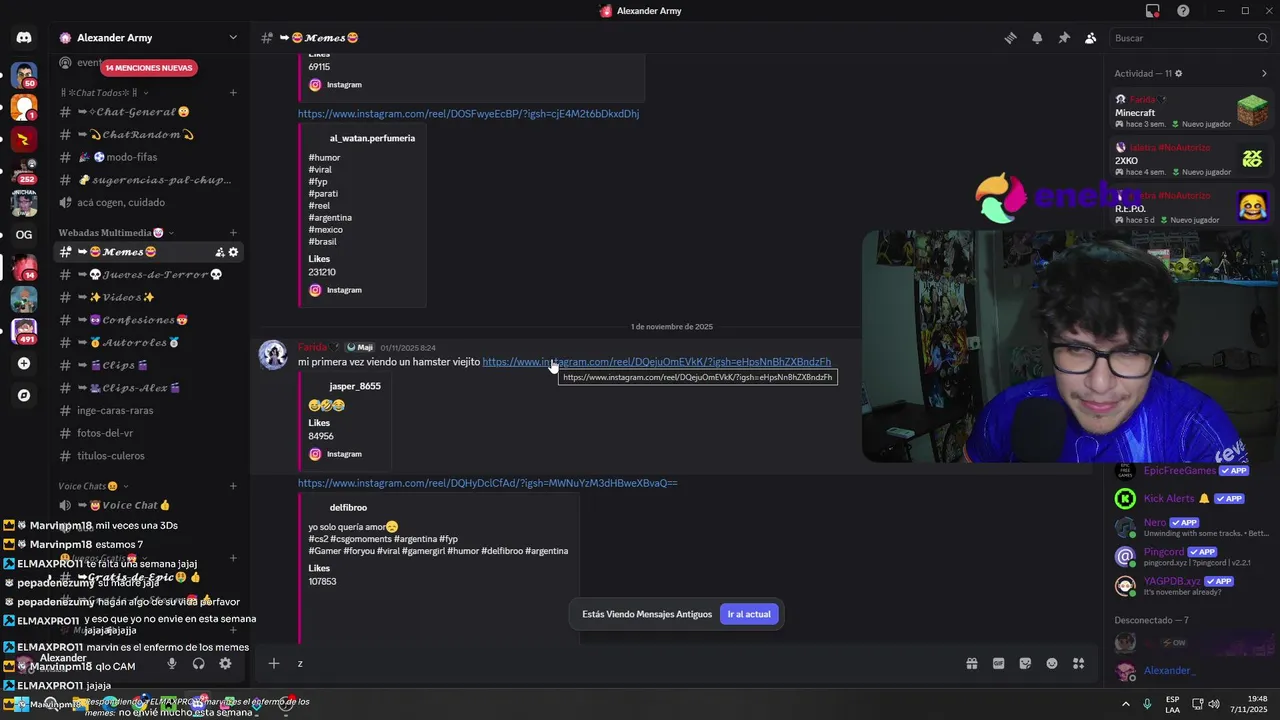1280x720 pixels.
Task: Open the Activity settings gear icon
Action: coord(1178,74)
